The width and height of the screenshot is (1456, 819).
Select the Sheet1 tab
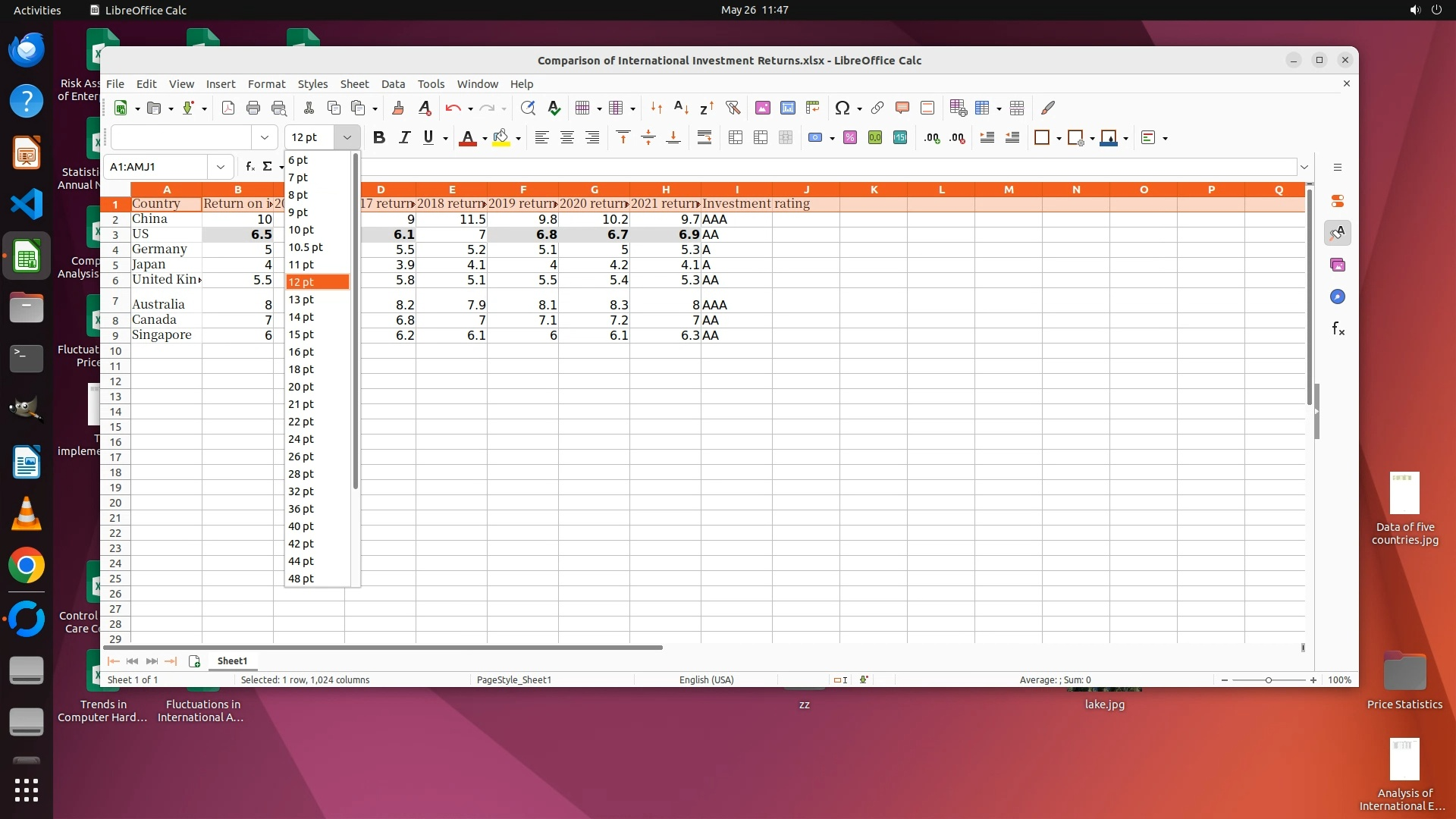(x=232, y=661)
